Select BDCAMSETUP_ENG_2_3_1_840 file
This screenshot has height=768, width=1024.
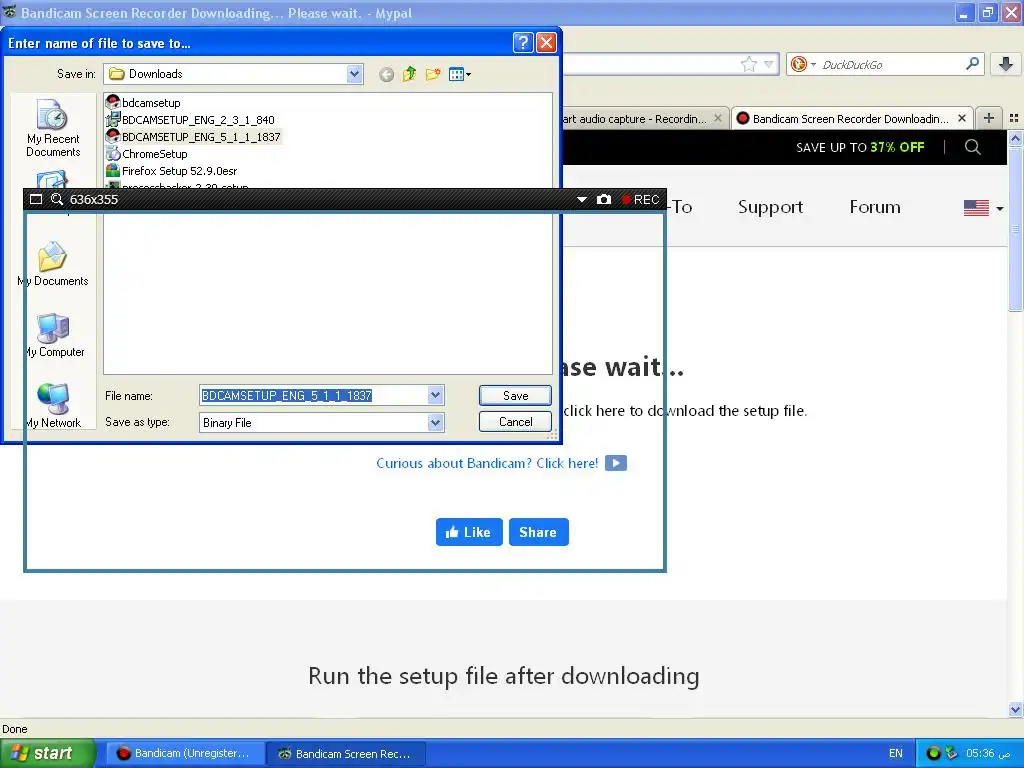(x=190, y=120)
